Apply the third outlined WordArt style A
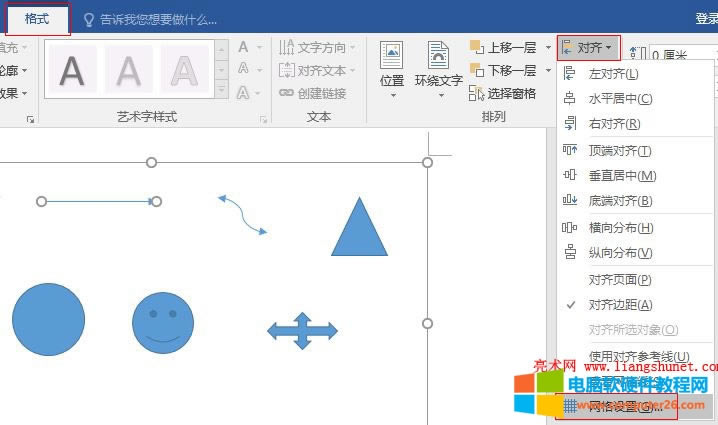 tap(184, 70)
